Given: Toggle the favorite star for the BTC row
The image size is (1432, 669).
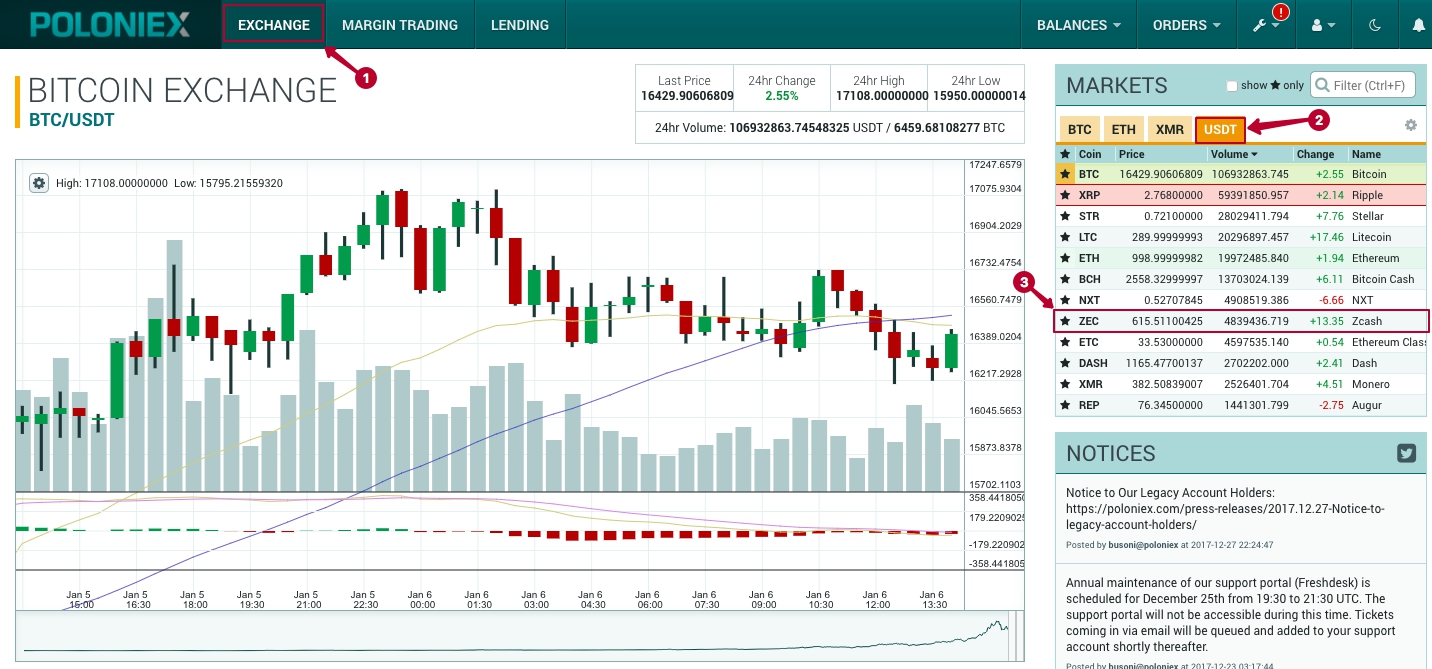Looking at the screenshot, I should click(x=1065, y=174).
